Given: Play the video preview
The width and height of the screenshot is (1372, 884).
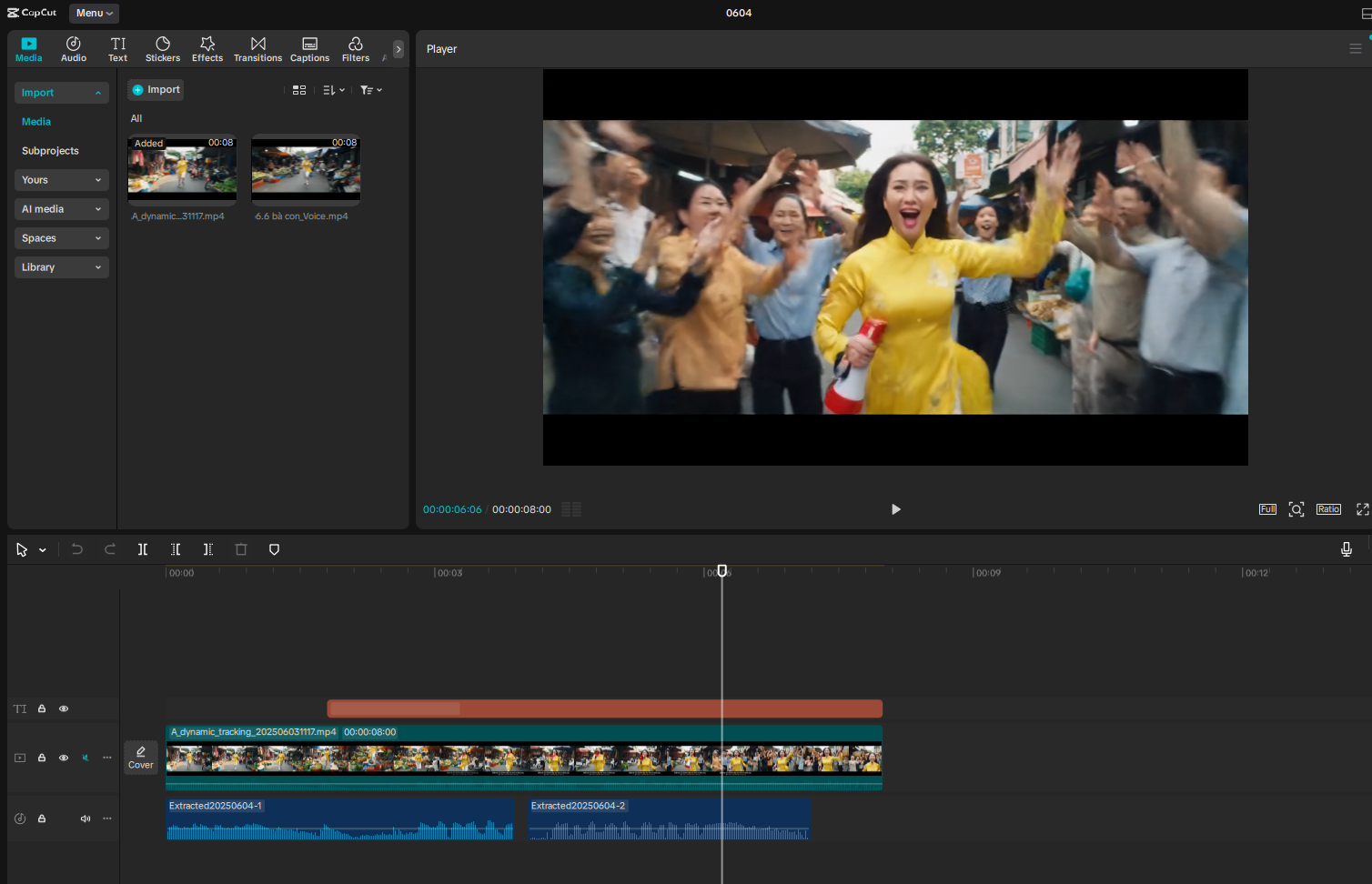Looking at the screenshot, I should tap(895, 509).
